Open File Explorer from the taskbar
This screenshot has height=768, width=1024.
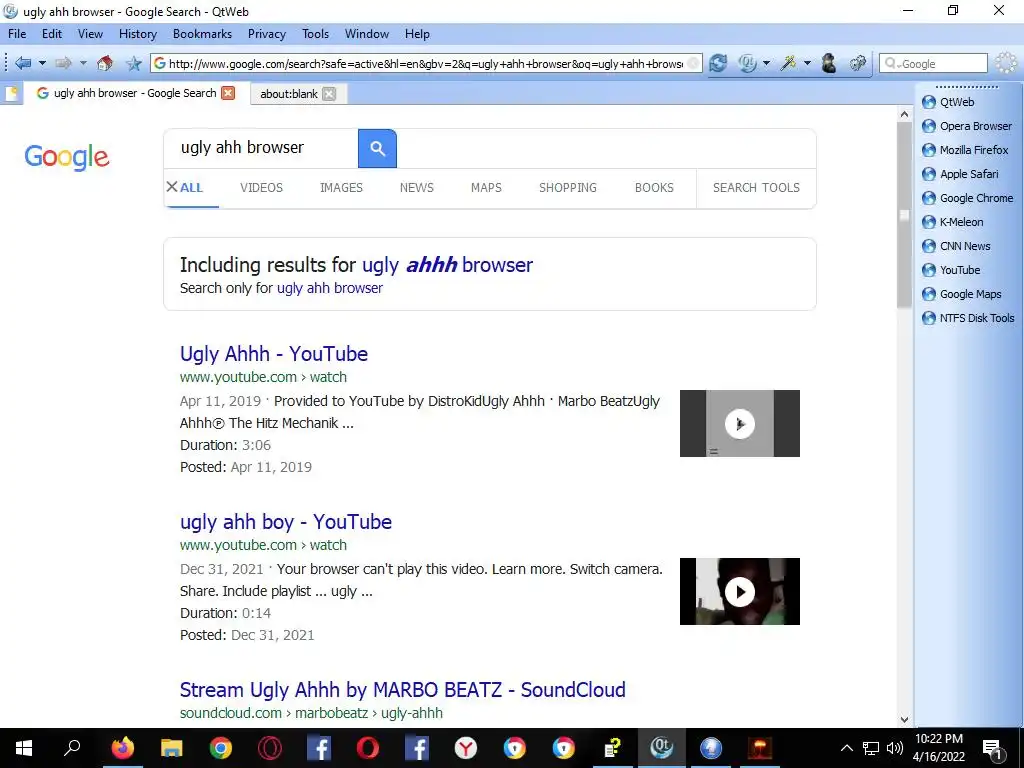click(x=172, y=748)
